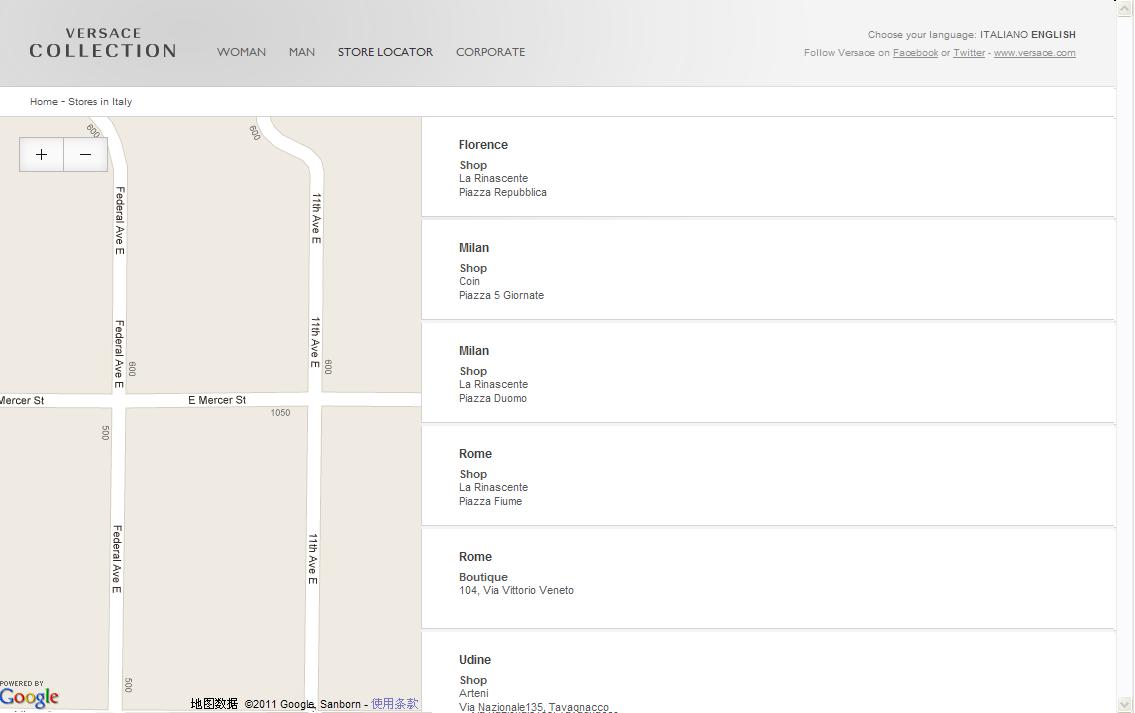Screen dimensions: 1135x713
Task: Click Stores in Italy breadcrumb
Action: [x=100, y=102]
